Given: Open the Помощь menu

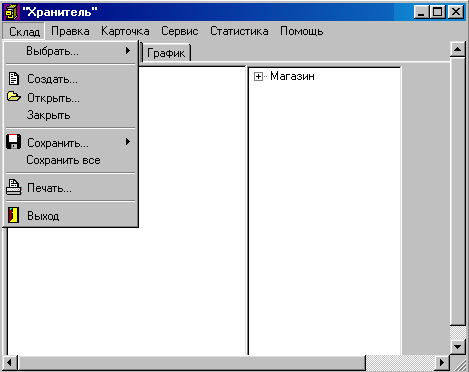Looking at the screenshot, I should (301, 31).
